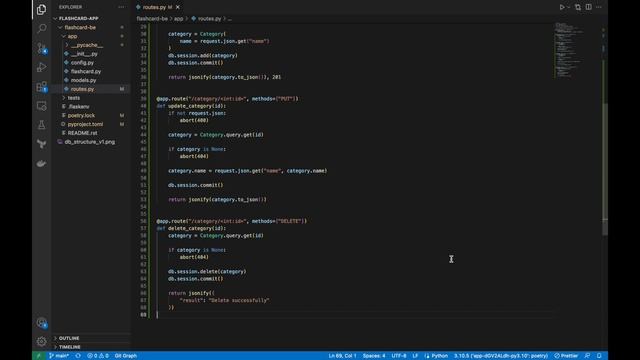Open the Accounts menu icon
The height and width of the screenshot is (360, 640).
(41, 322)
